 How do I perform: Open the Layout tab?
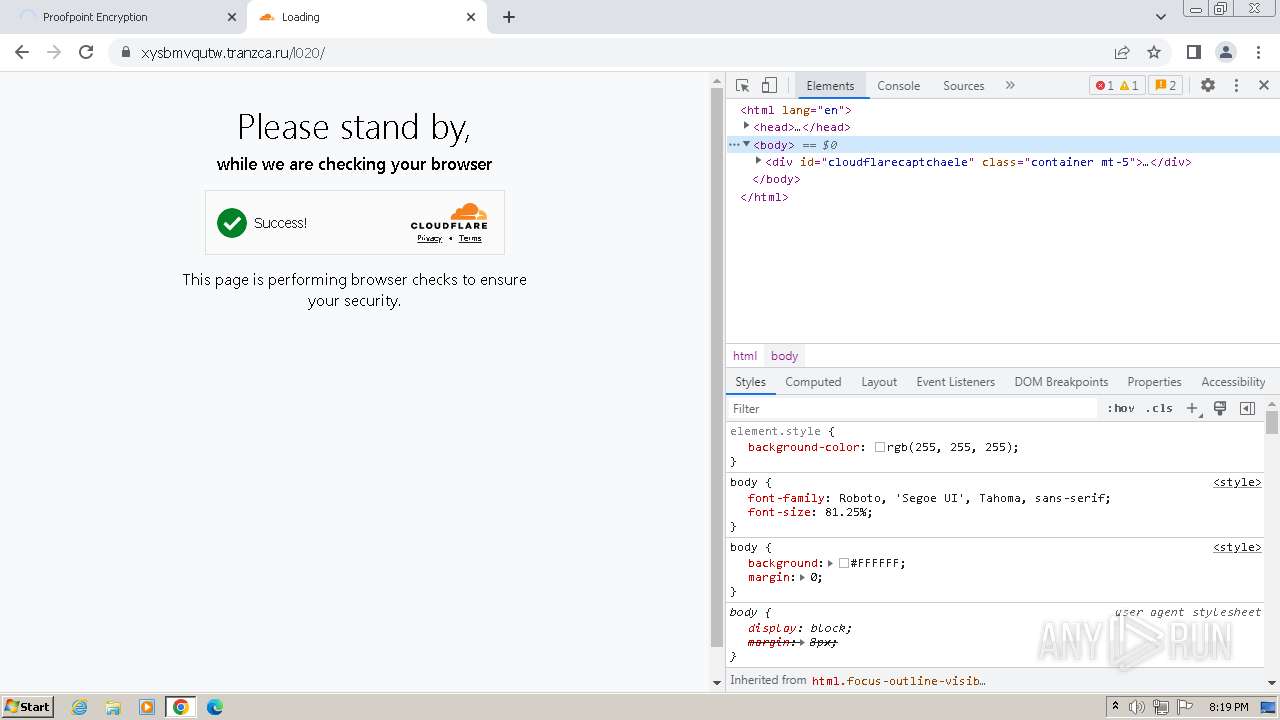[879, 382]
